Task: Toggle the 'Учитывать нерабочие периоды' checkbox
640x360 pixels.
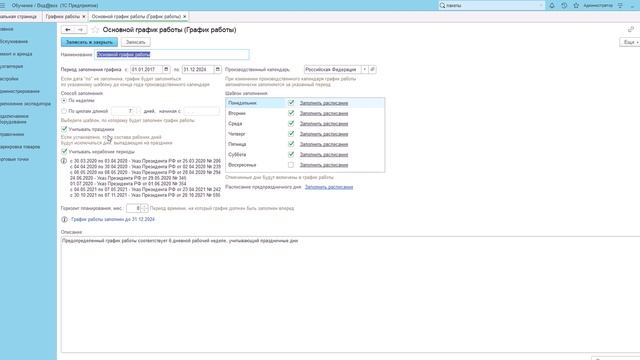Action: (x=64, y=151)
